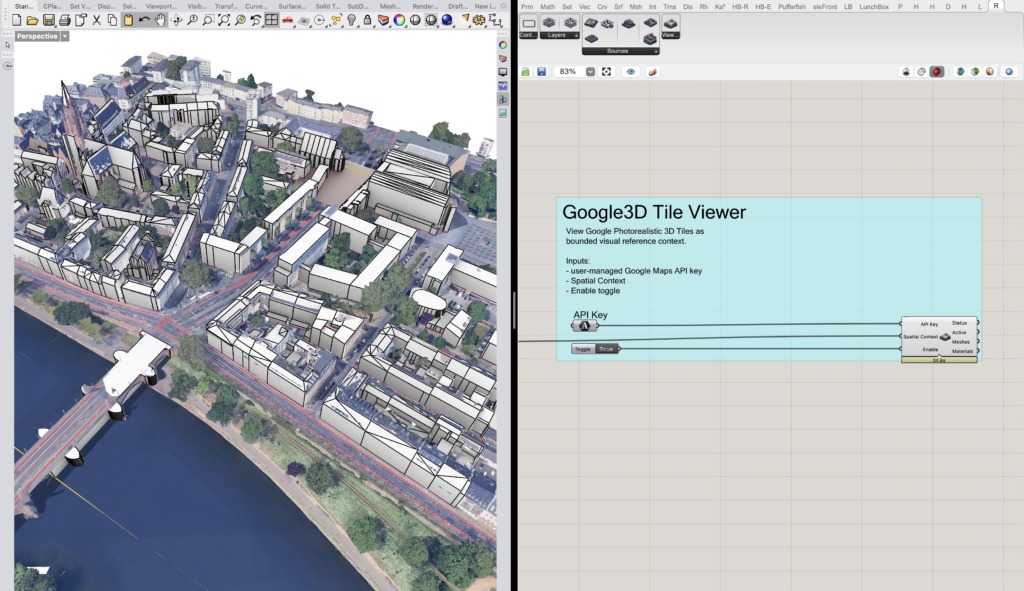The image size is (1024, 591).
Task: Click the Paste clipboard icon
Action: pos(129,20)
